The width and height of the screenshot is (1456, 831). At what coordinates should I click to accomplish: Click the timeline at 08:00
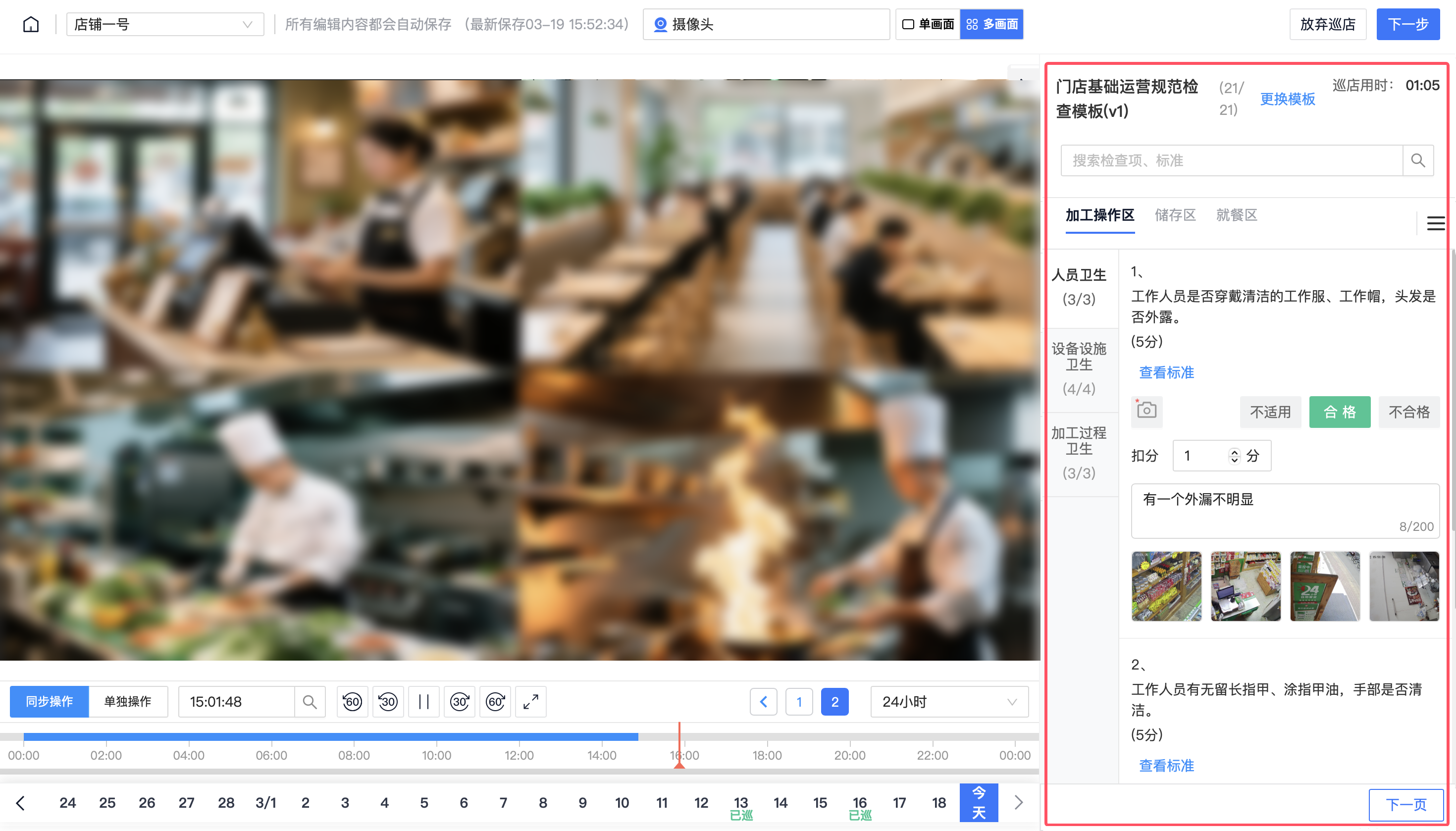pyautogui.click(x=354, y=737)
